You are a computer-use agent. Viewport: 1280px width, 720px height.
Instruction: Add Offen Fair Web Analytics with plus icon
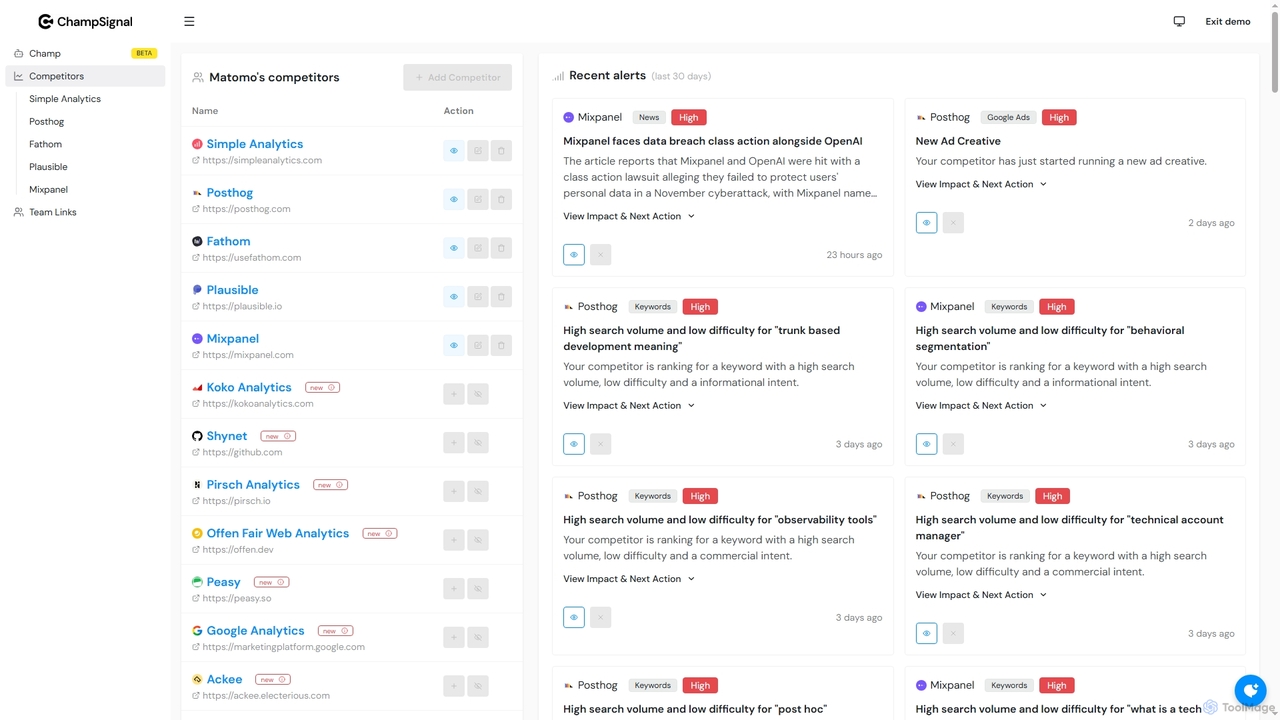tap(454, 540)
